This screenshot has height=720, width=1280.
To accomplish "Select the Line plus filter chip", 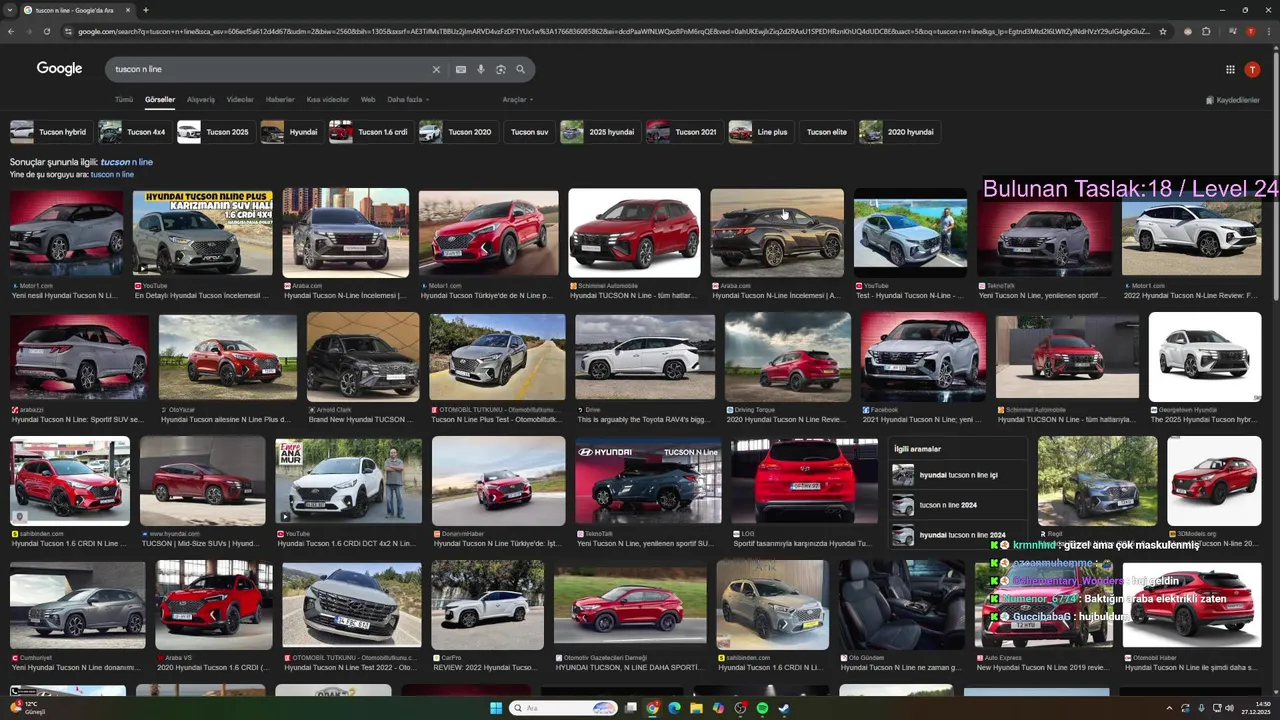I will tap(760, 132).
